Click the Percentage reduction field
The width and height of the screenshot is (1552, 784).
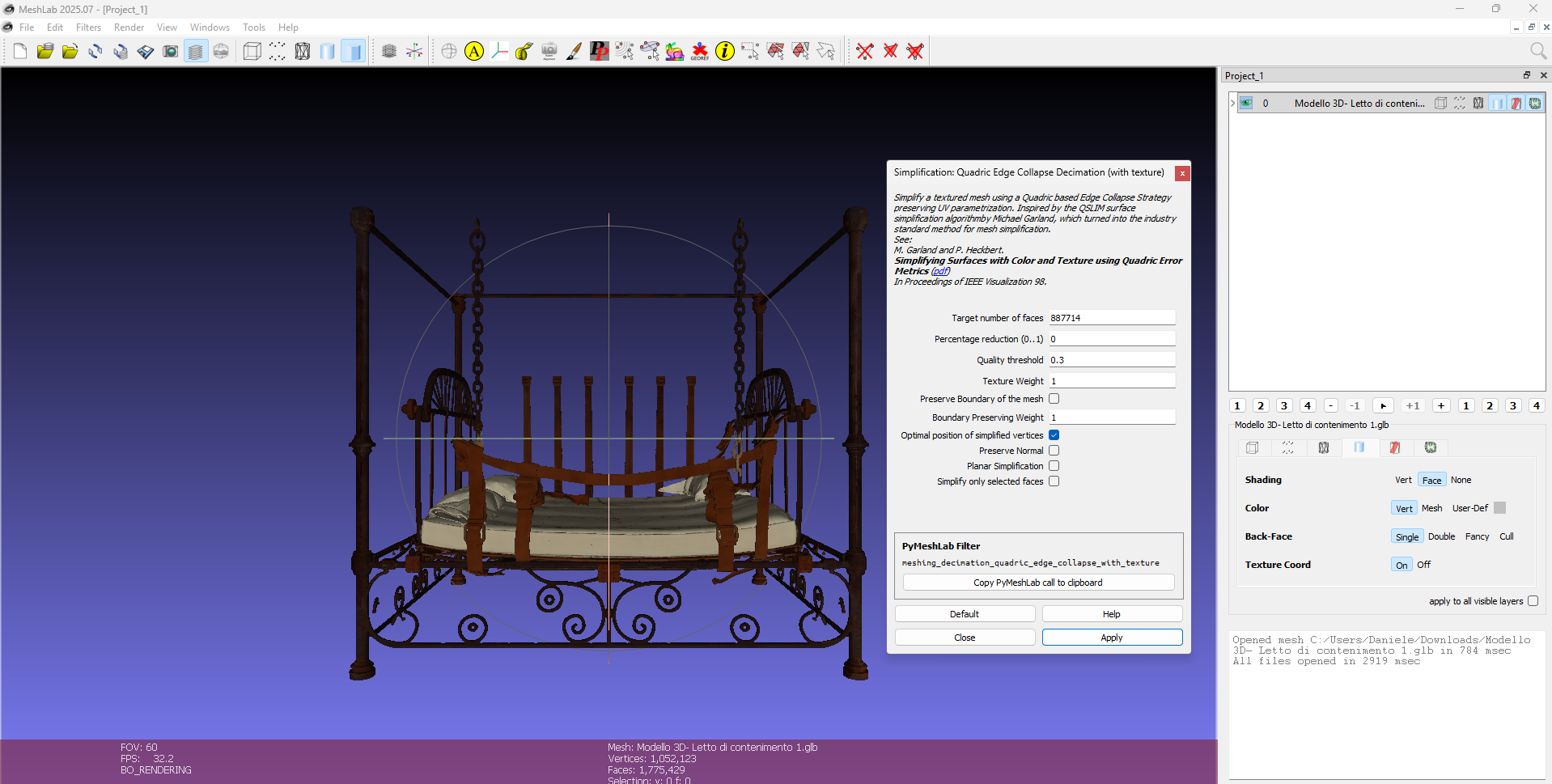pos(1112,339)
